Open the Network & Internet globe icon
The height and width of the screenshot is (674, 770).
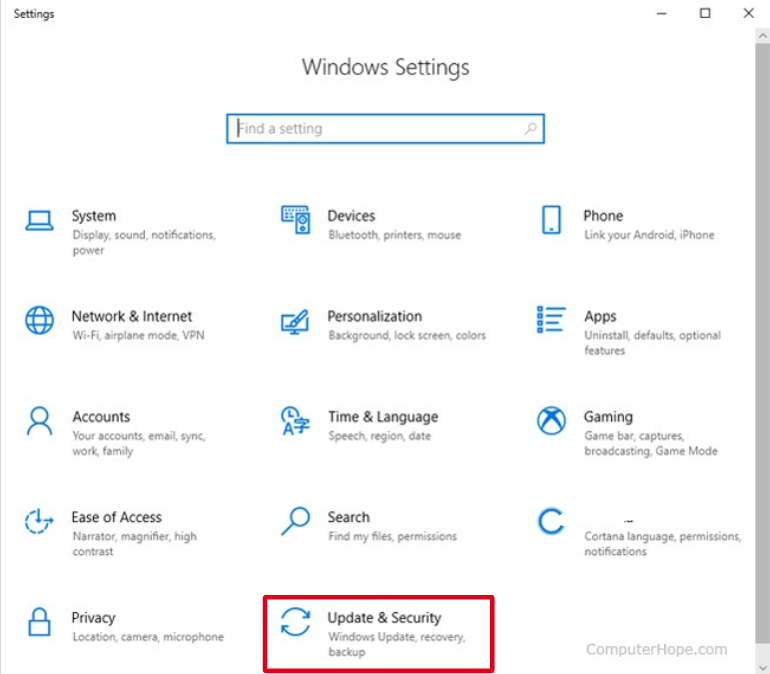pyautogui.click(x=39, y=320)
